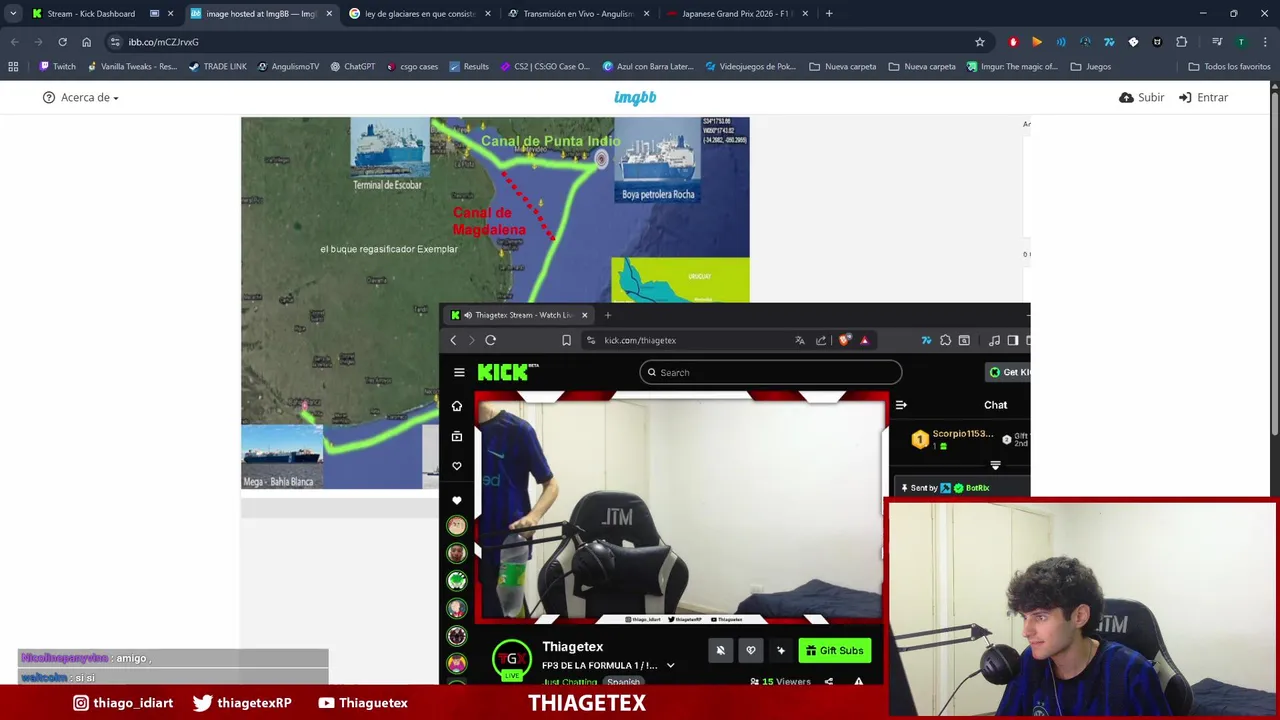1280x720 pixels.
Task: Switch to Stream - Kick Dashboard tab
Action: [91, 14]
